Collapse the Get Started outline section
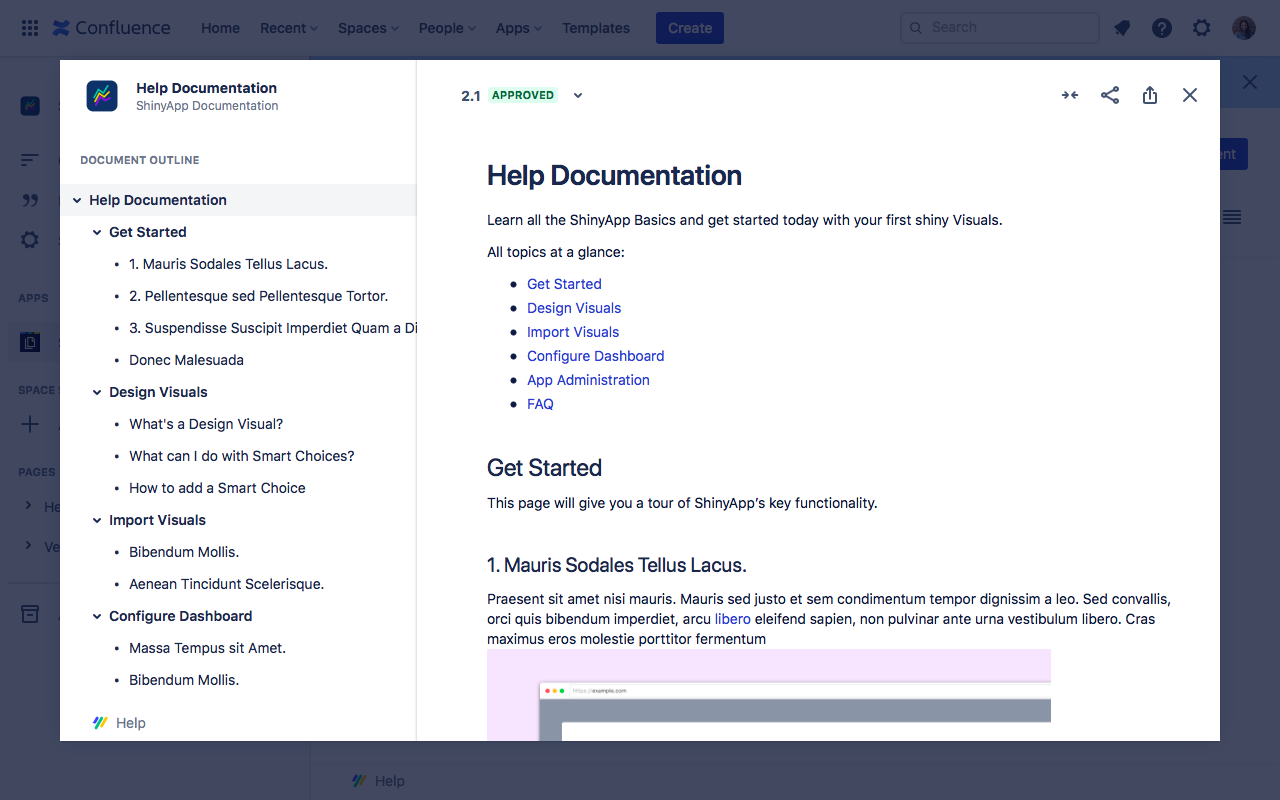Image resolution: width=1280 pixels, height=800 pixels. coord(97,232)
